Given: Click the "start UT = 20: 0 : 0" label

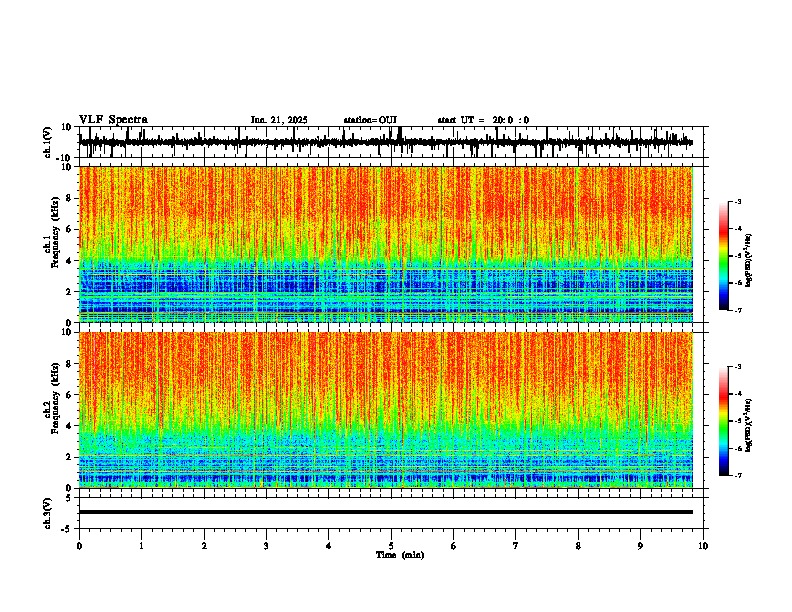Looking at the screenshot, I should (483, 120).
